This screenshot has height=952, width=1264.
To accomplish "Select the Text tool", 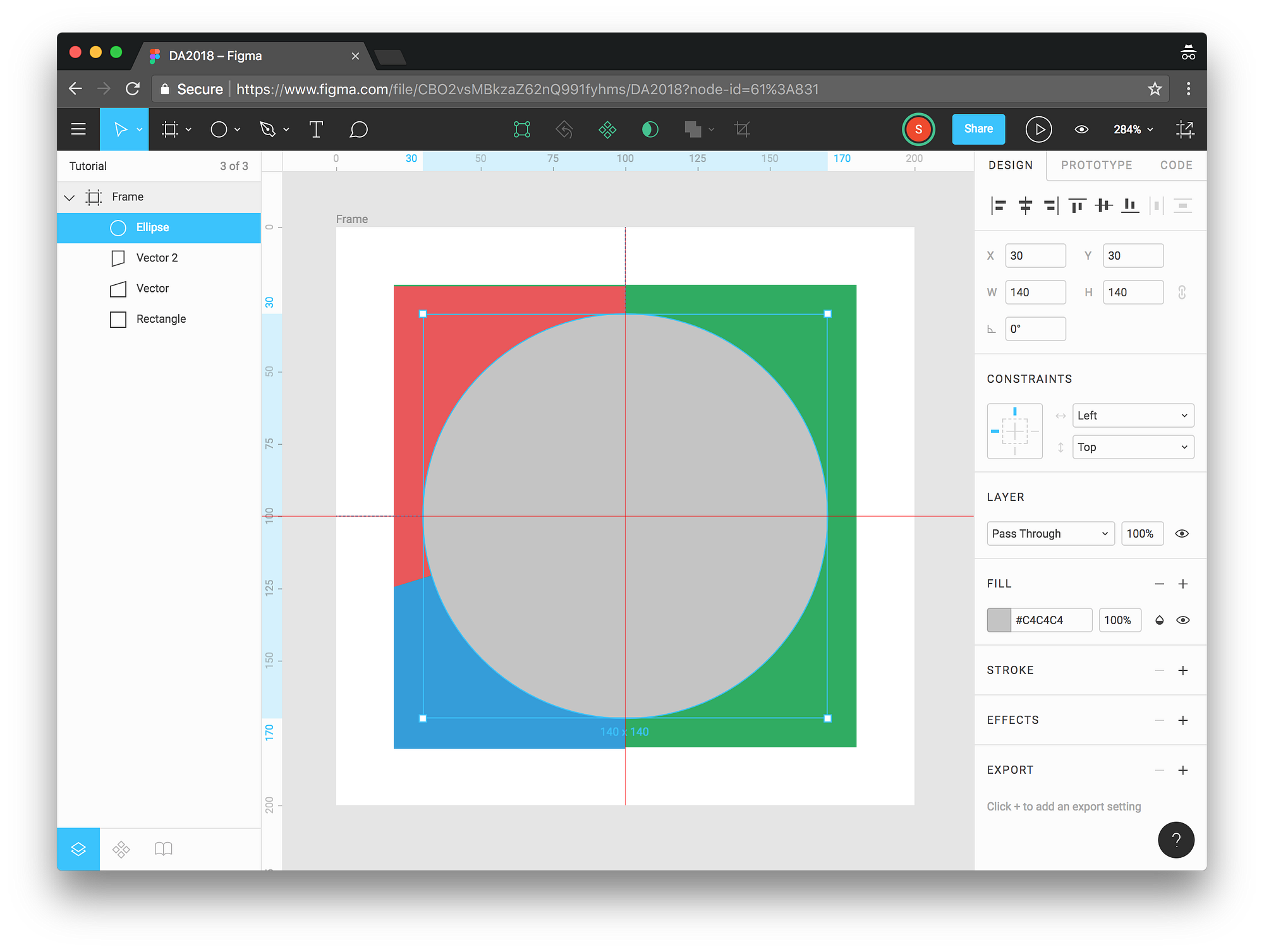I will pyautogui.click(x=316, y=130).
